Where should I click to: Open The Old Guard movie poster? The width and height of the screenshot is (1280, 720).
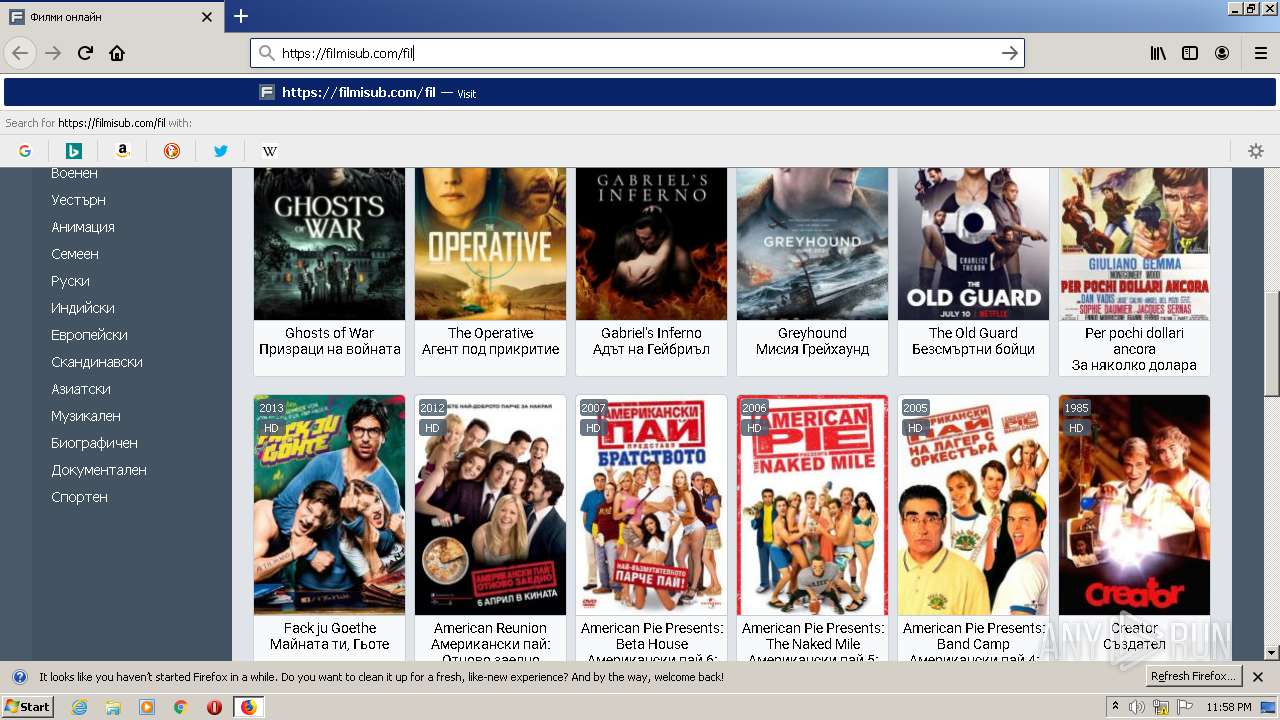[x=973, y=244]
